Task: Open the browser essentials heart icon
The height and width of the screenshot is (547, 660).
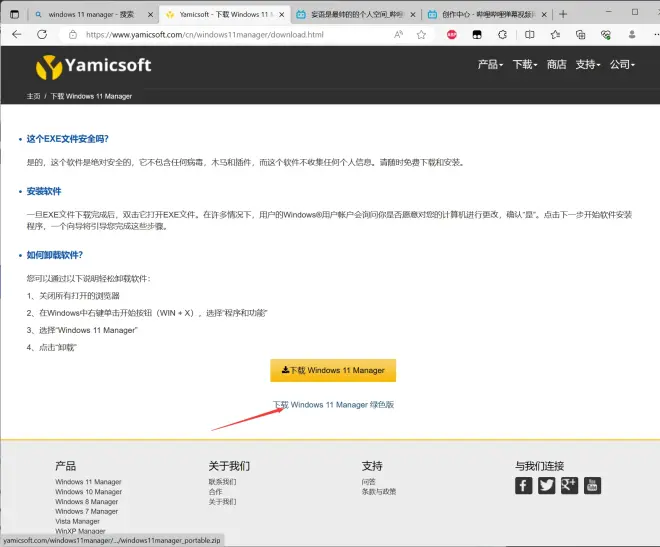Action: tap(606, 35)
